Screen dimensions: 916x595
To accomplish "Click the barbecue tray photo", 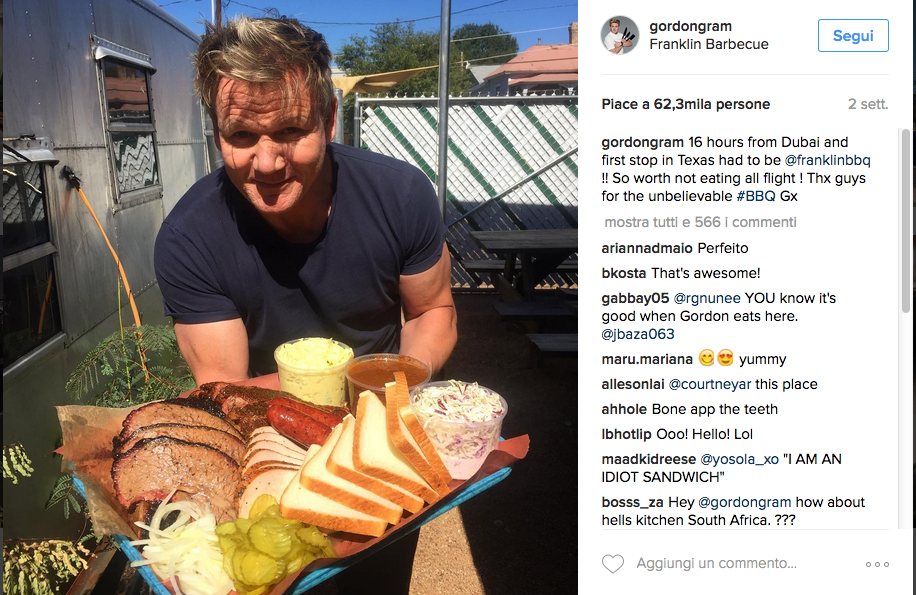I will tap(290, 298).
